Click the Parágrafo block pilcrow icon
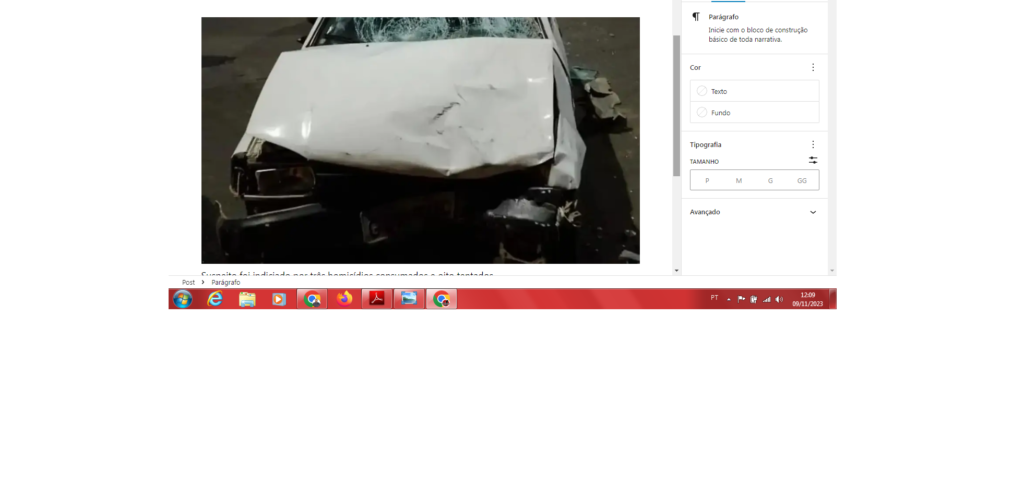The height and width of the screenshot is (487, 1024). [x=696, y=17]
